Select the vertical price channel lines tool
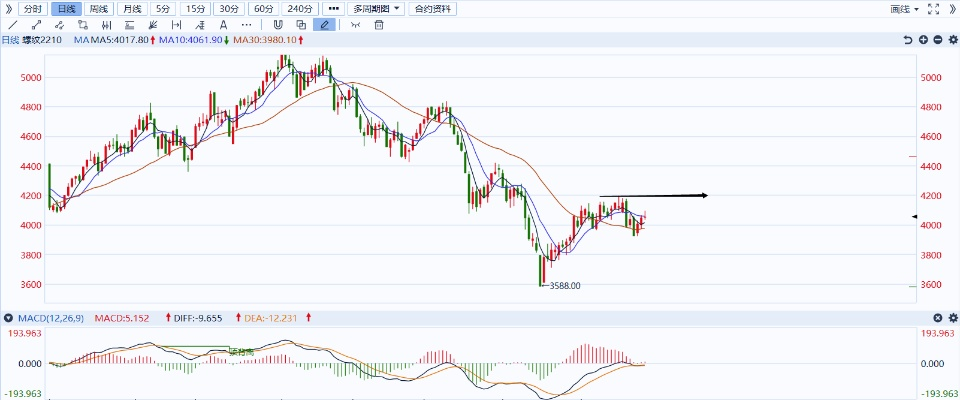The height and width of the screenshot is (400, 960). coord(106,25)
